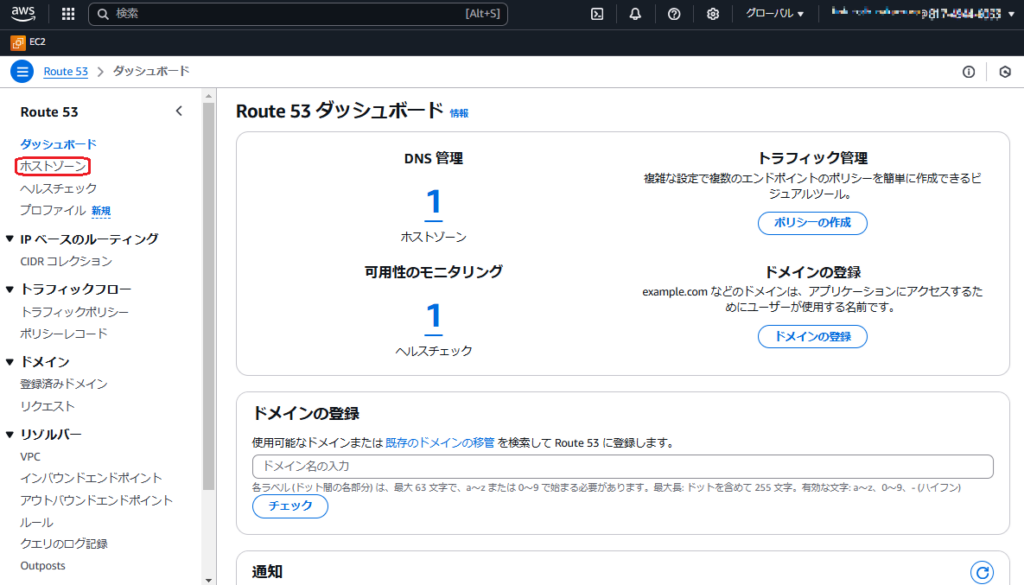
Task: Collapse the IP ベースのルーティング section
Action: click(x=10, y=239)
